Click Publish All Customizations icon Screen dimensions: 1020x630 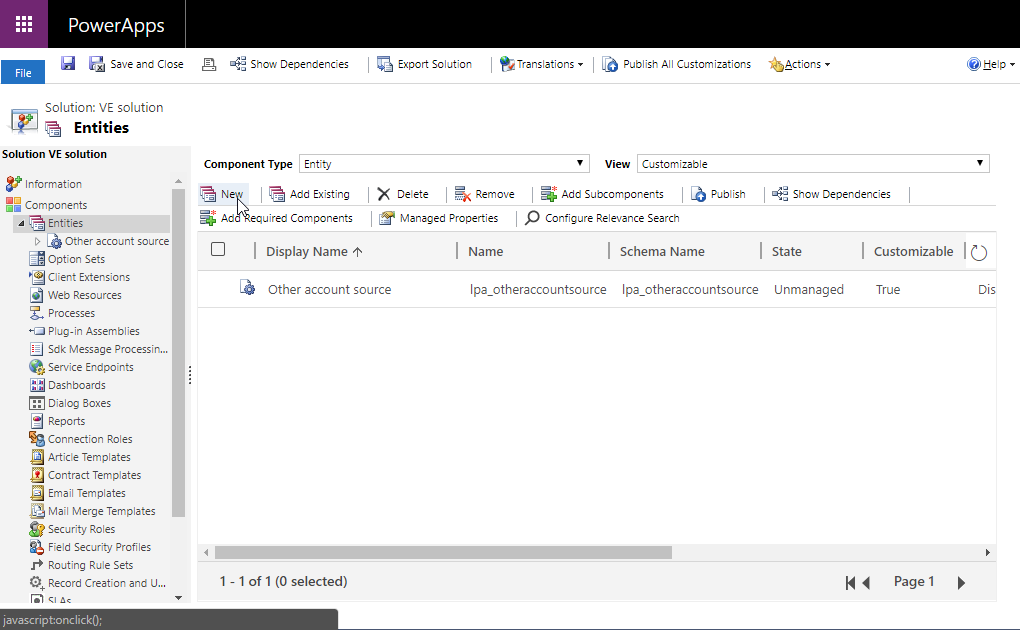pyautogui.click(x=610, y=64)
